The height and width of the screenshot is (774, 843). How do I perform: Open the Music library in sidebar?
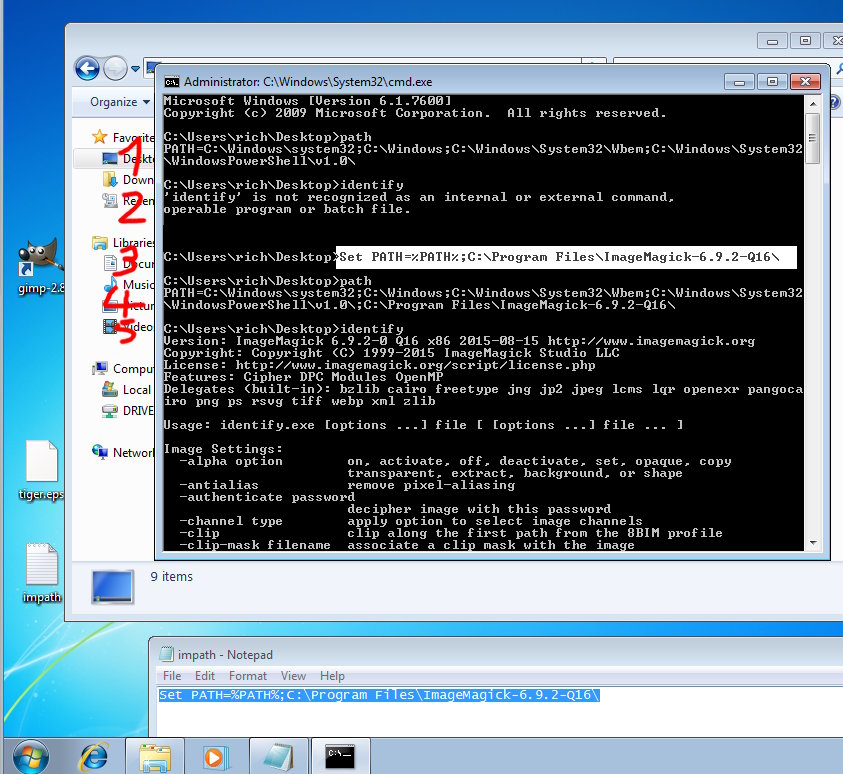coord(128,284)
